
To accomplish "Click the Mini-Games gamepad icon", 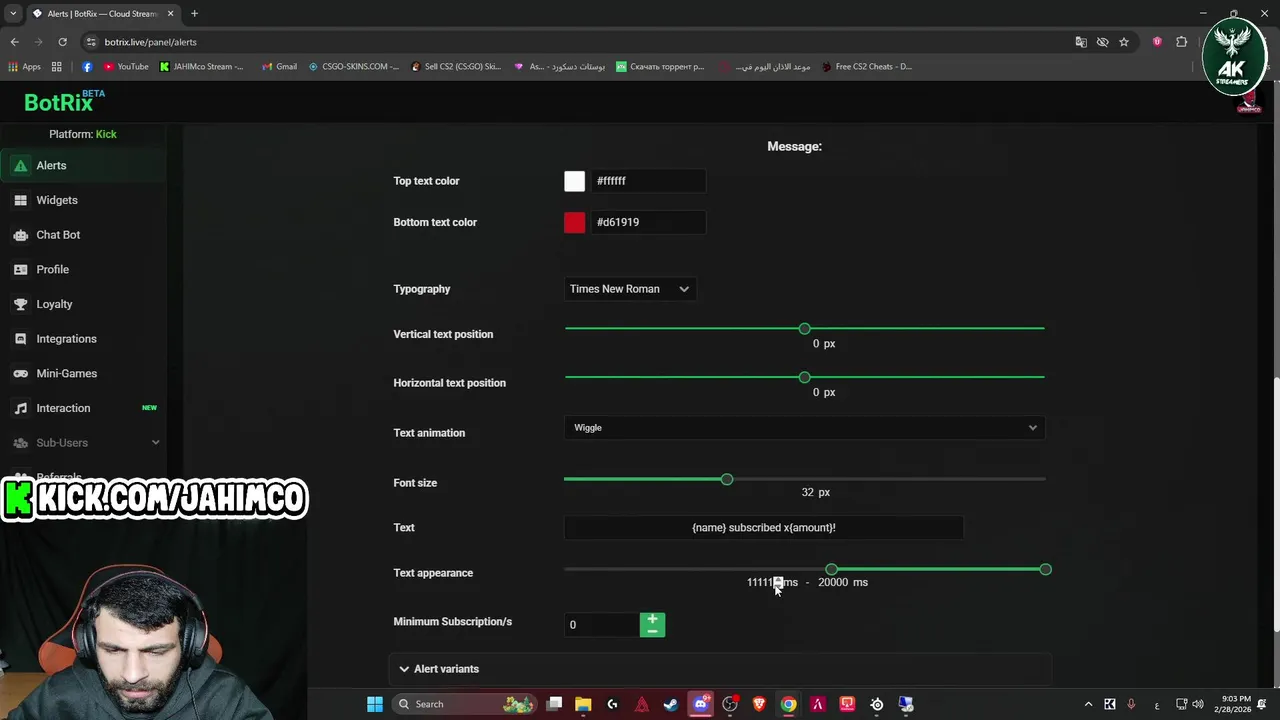I will (20, 374).
